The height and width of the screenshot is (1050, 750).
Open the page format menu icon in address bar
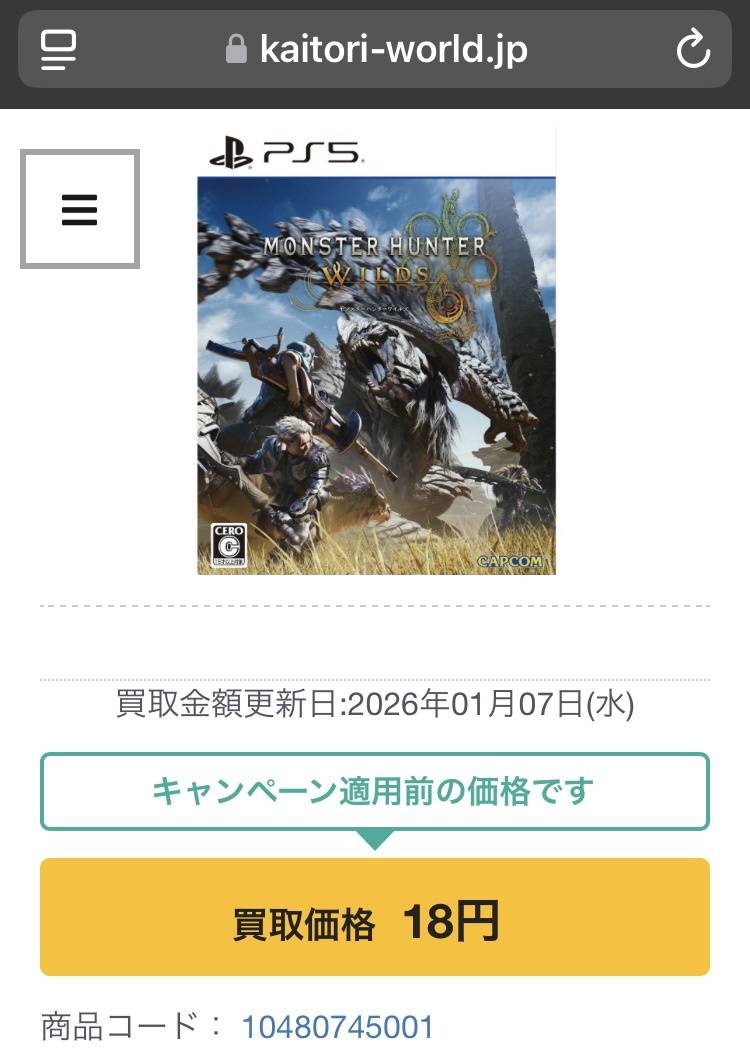(x=58, y=50)
